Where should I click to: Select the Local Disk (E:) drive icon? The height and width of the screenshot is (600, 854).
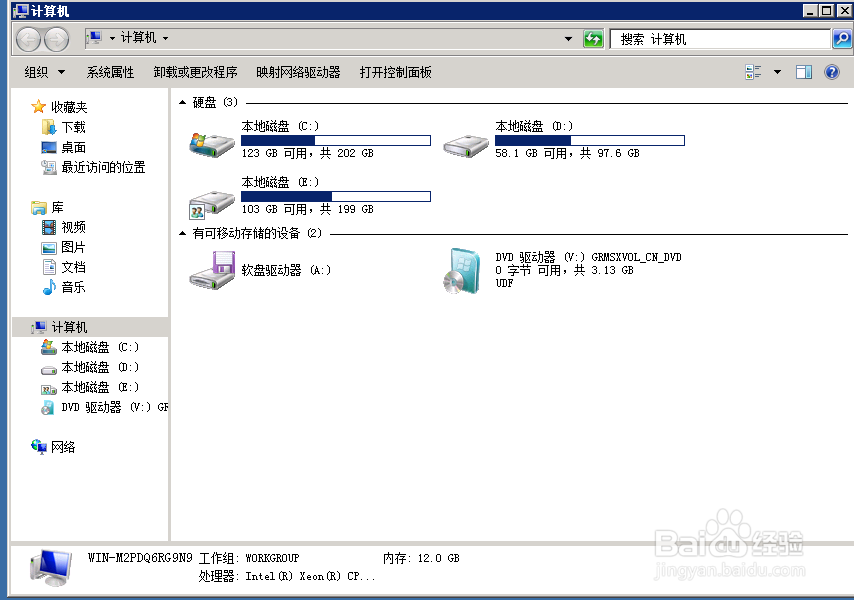pos(211,204)
